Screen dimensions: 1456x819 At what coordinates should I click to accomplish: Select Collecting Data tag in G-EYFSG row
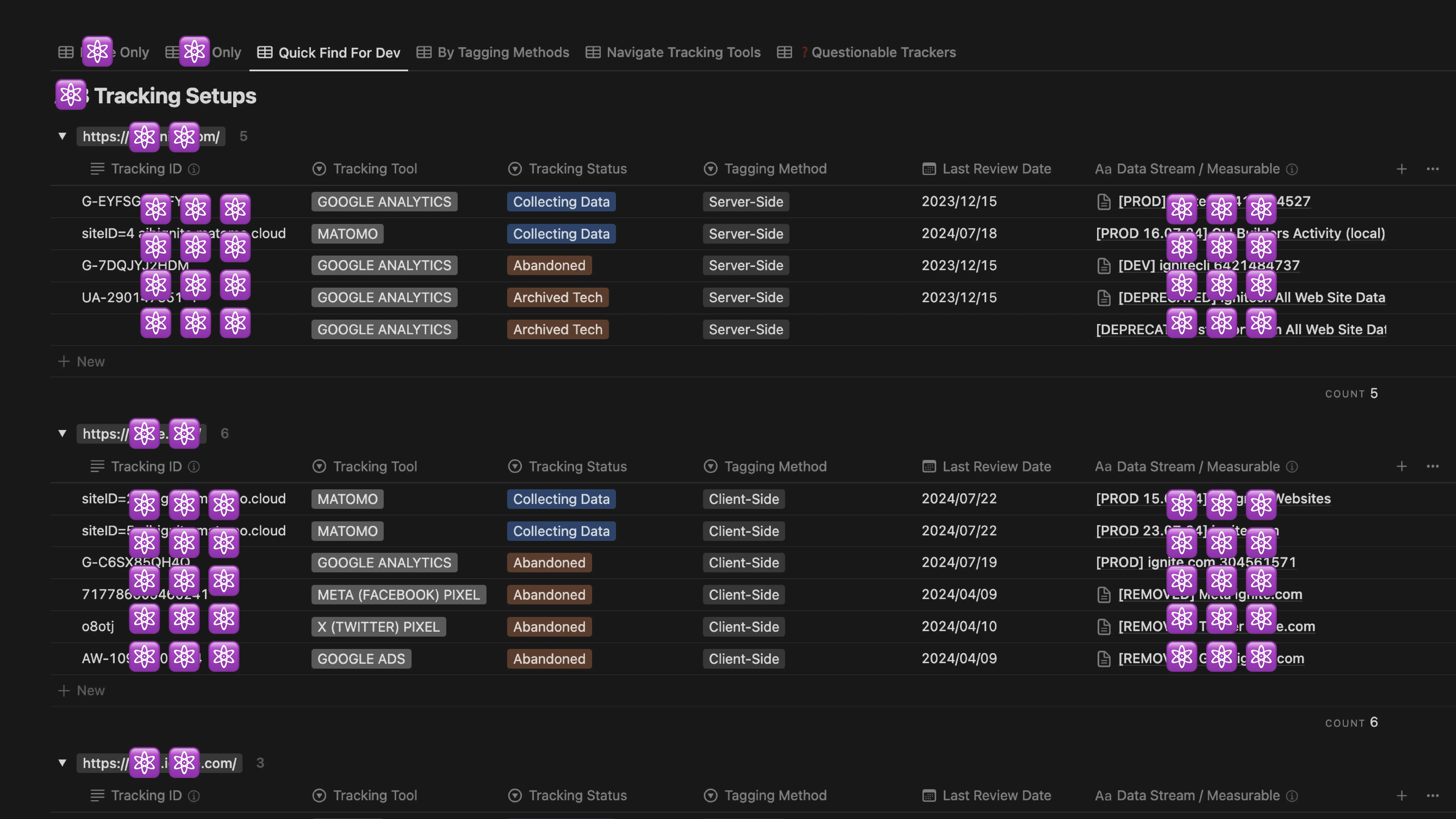coord(561,202)
